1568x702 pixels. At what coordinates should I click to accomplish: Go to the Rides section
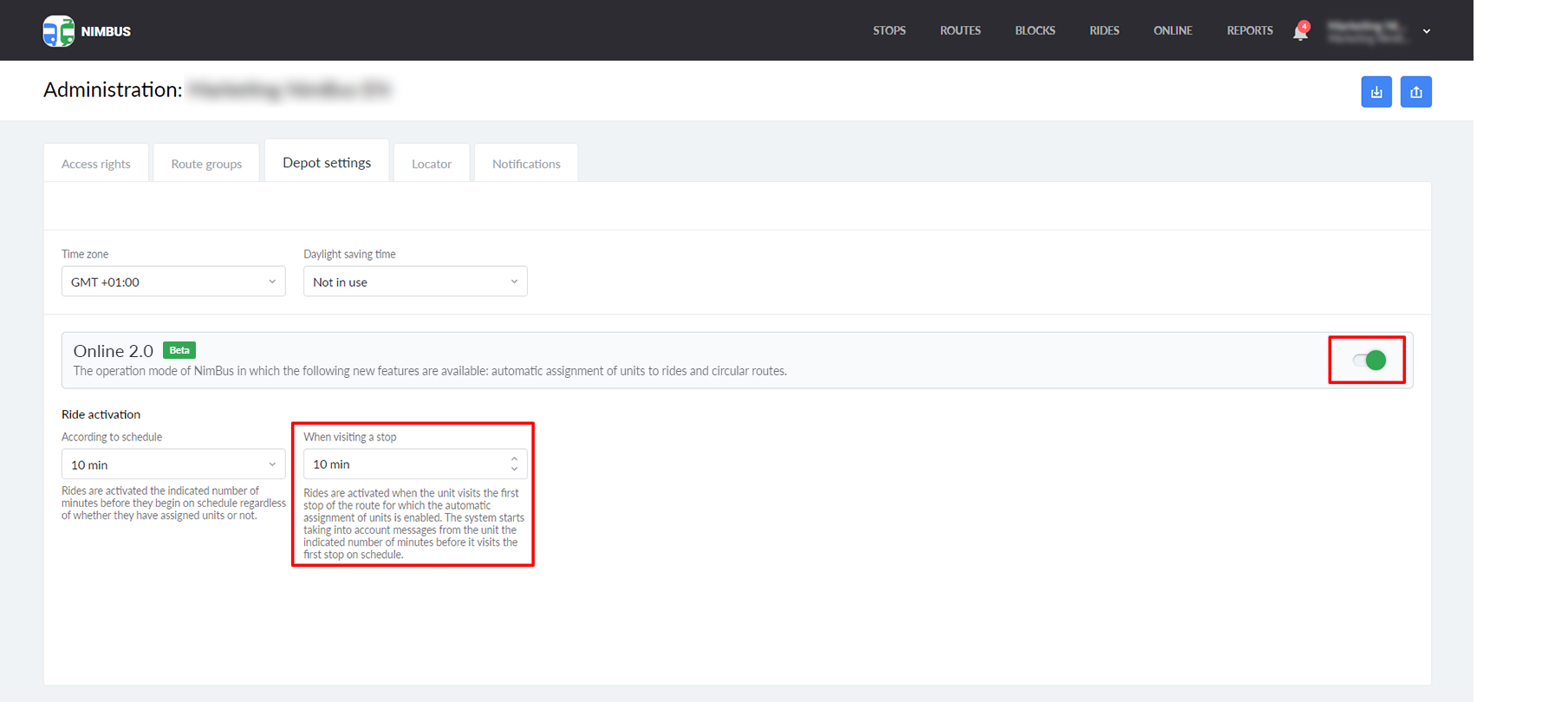[x=1103, y=30]
